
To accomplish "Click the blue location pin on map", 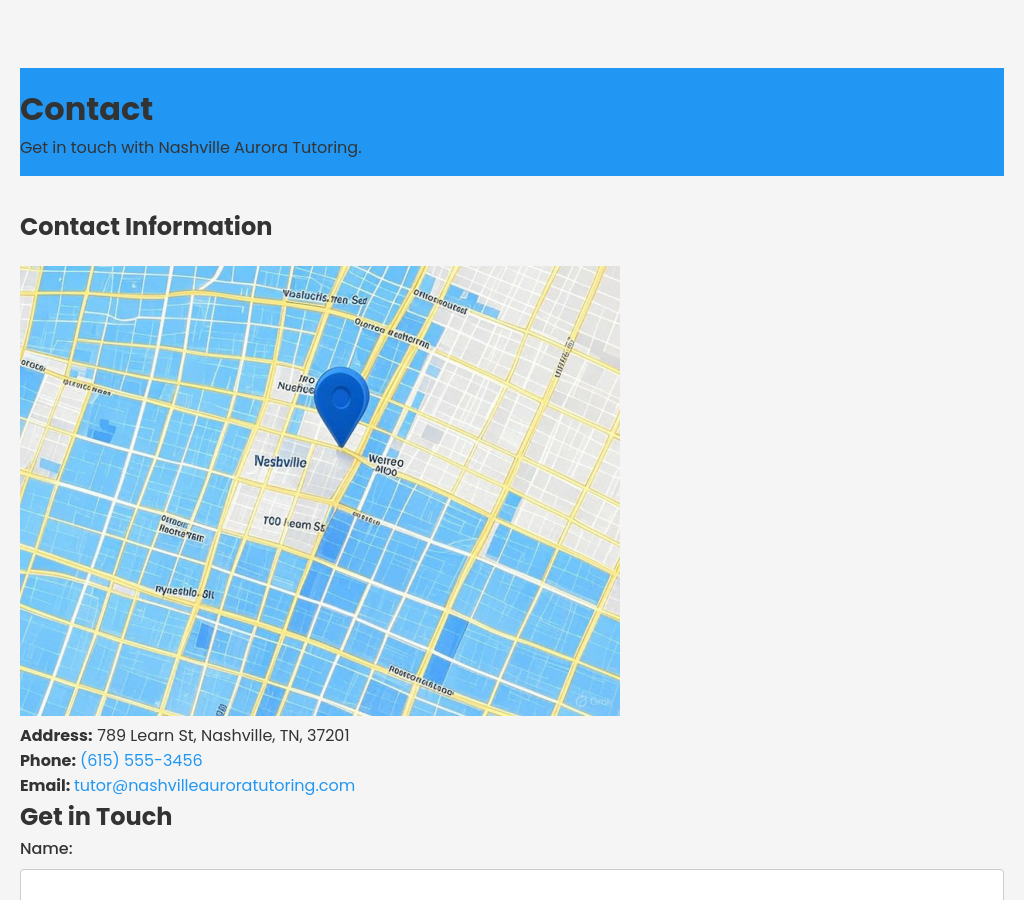I will pyautogui.click(x=341, y=402).
